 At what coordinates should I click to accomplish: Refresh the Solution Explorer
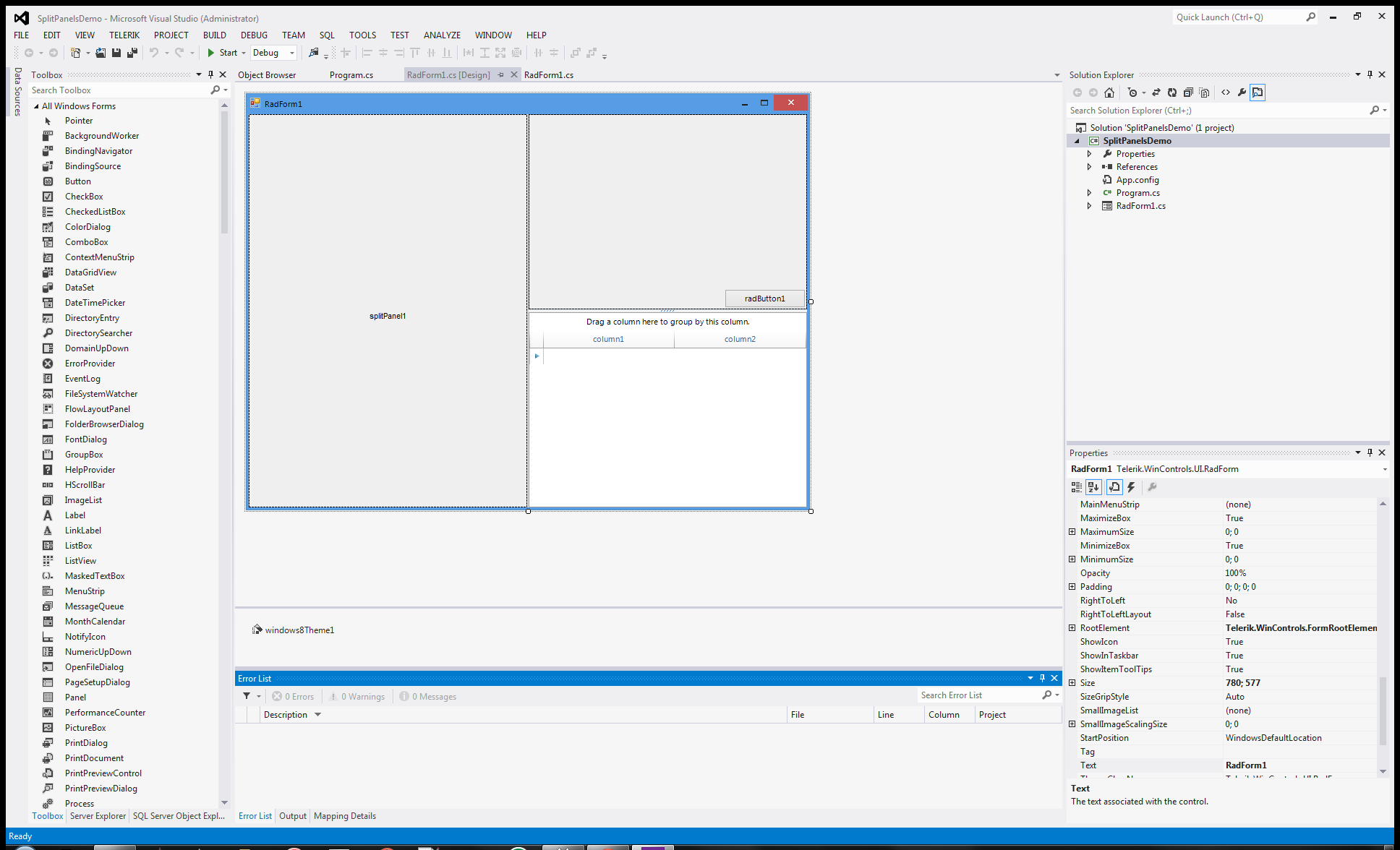(1172, 93)
